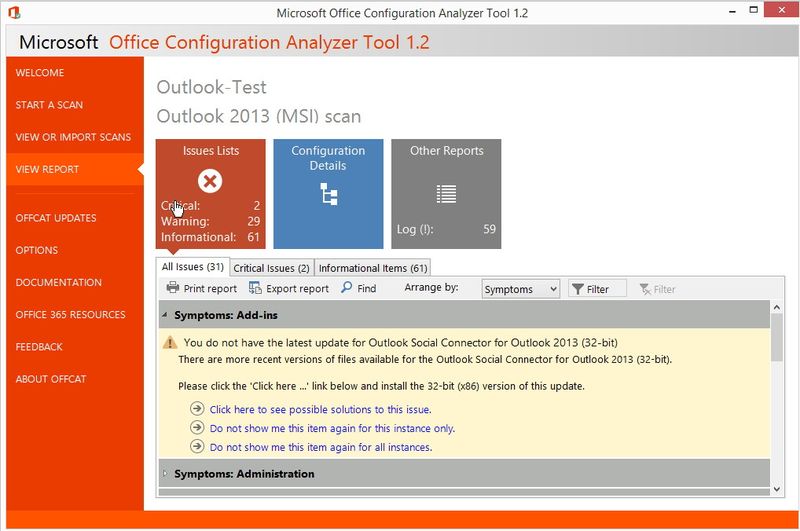Image resolution: width=800 pixels, height=531 pixels.
Task: Switch to the Critical Issues (2) tab
Action: pos(271,268)
